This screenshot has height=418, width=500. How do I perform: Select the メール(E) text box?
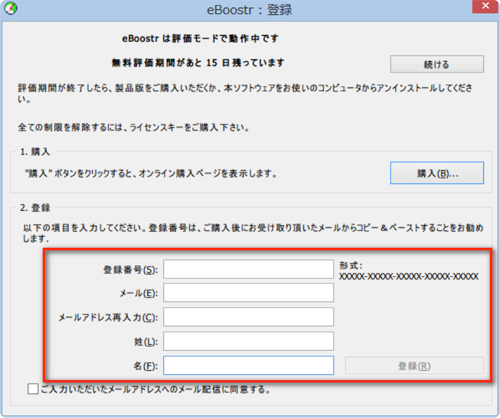tap(248, 293)
